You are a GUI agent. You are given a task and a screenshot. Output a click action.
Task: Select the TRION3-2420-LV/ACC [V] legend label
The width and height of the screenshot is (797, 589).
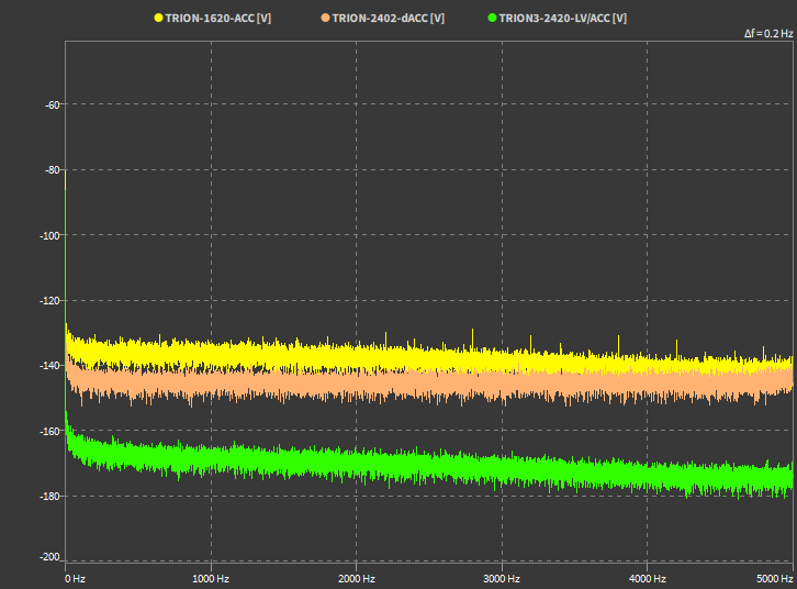tap(562, 18)
